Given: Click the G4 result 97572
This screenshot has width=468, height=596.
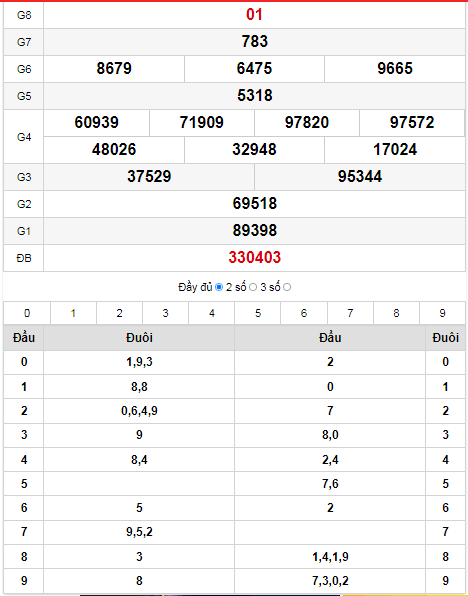Looking at the screenshot, I should [412, 123].
